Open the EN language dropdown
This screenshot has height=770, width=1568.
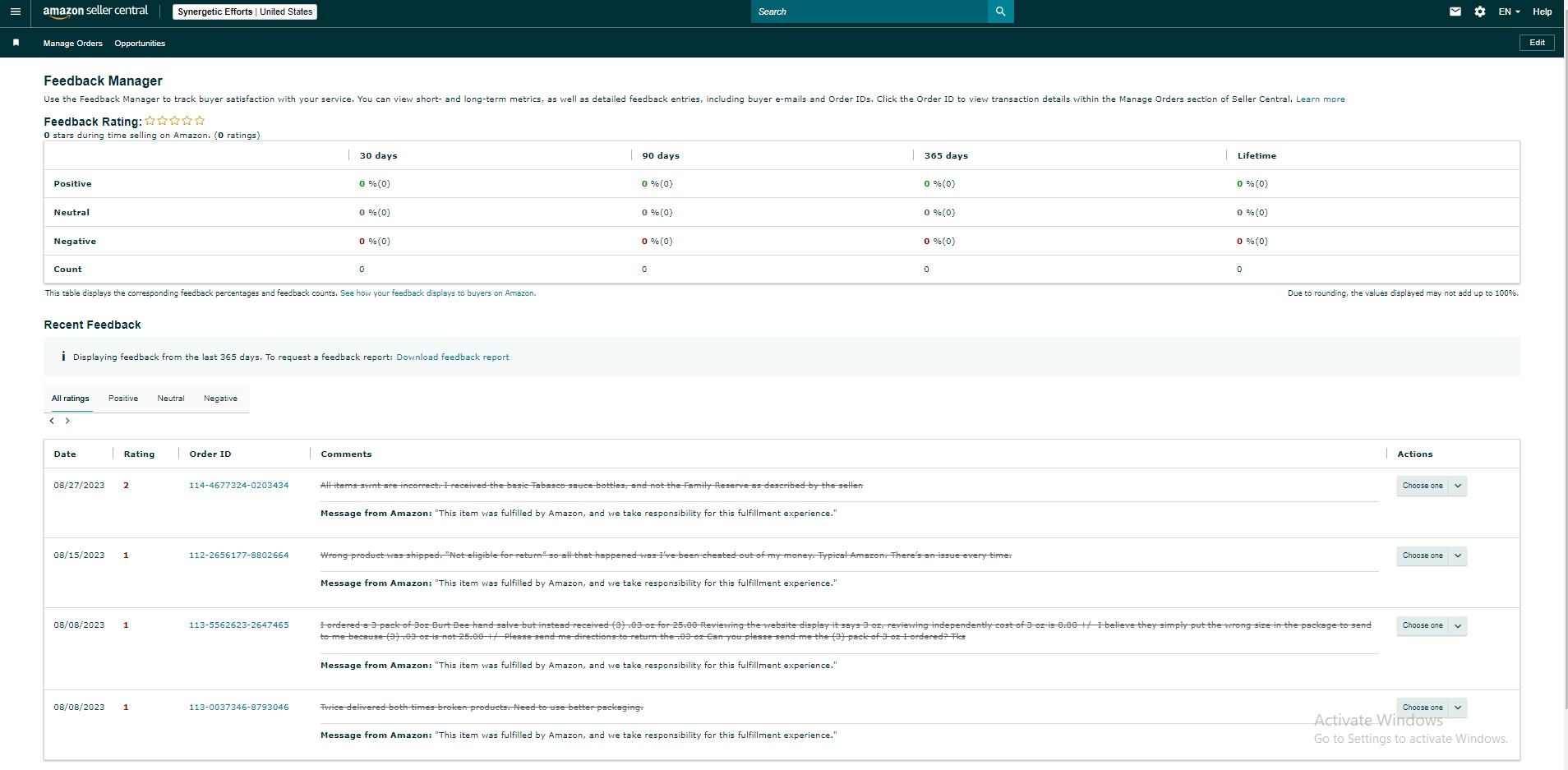tap(1509, 12)
